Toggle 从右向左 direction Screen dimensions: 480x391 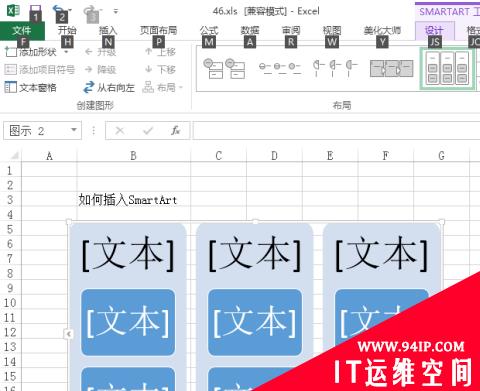109,87
